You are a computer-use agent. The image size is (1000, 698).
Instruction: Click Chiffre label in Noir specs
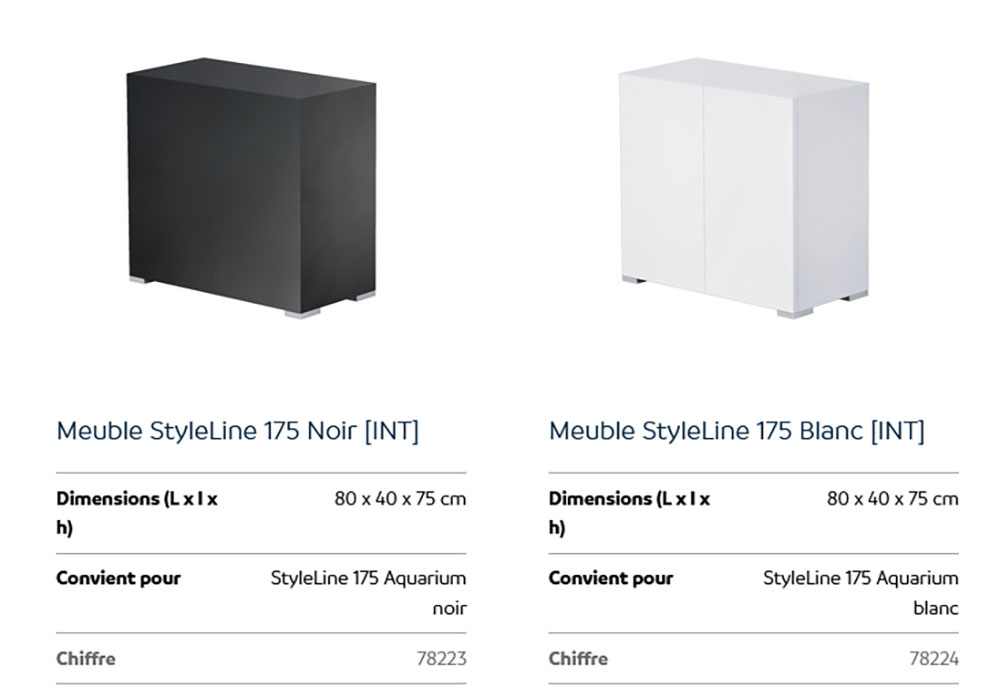point(86,658)
